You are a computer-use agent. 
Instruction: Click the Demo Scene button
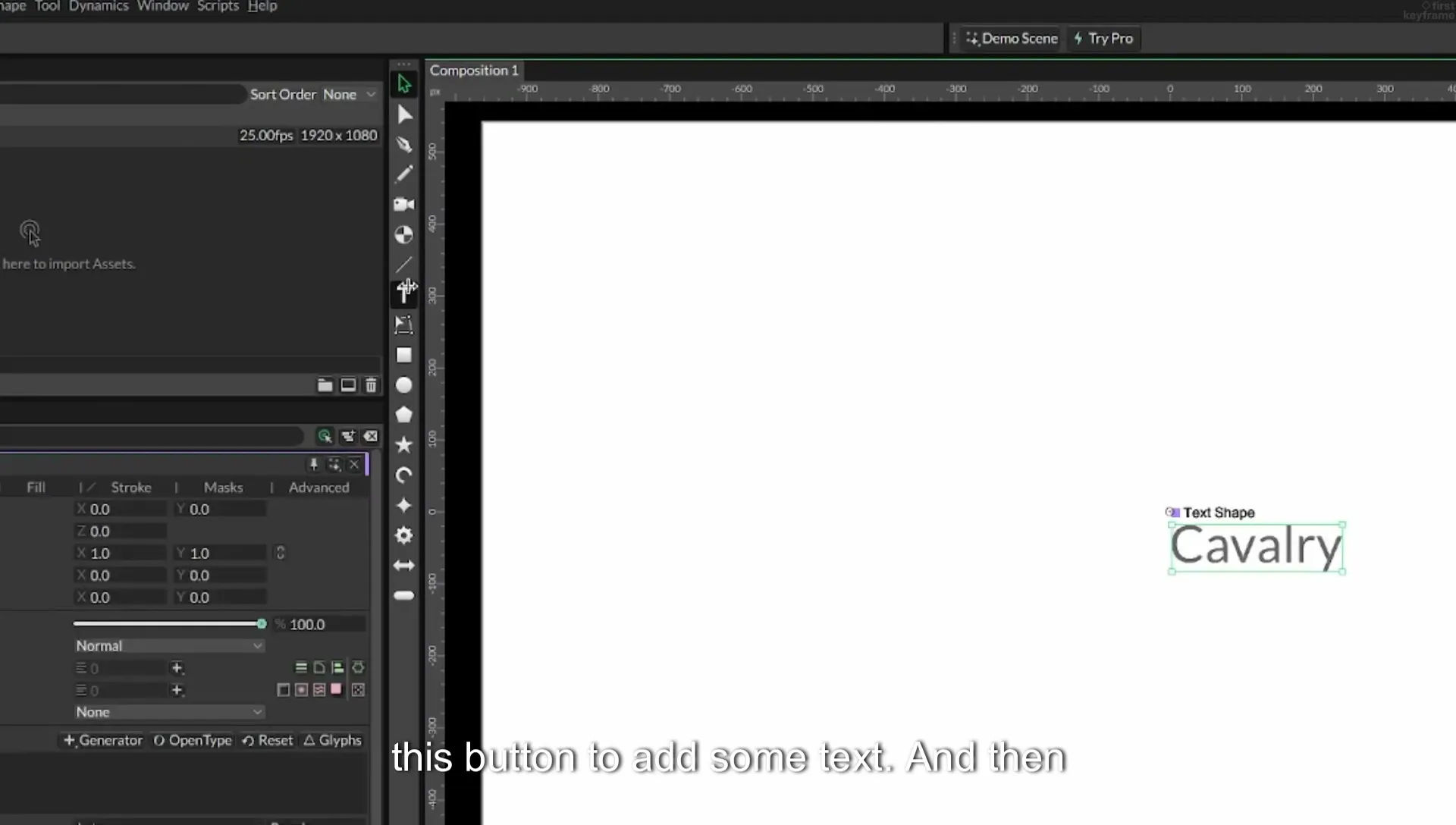coord(1012,39)
